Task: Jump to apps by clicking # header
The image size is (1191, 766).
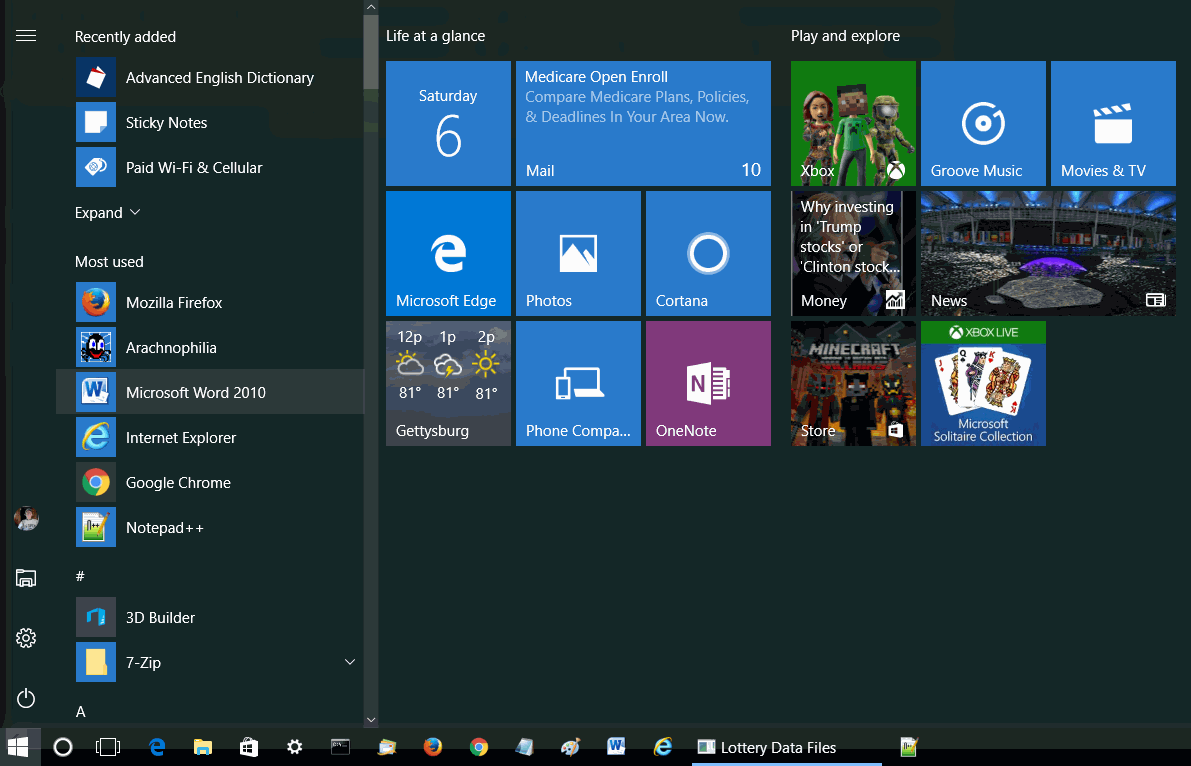Action: (x=80, y=576)
